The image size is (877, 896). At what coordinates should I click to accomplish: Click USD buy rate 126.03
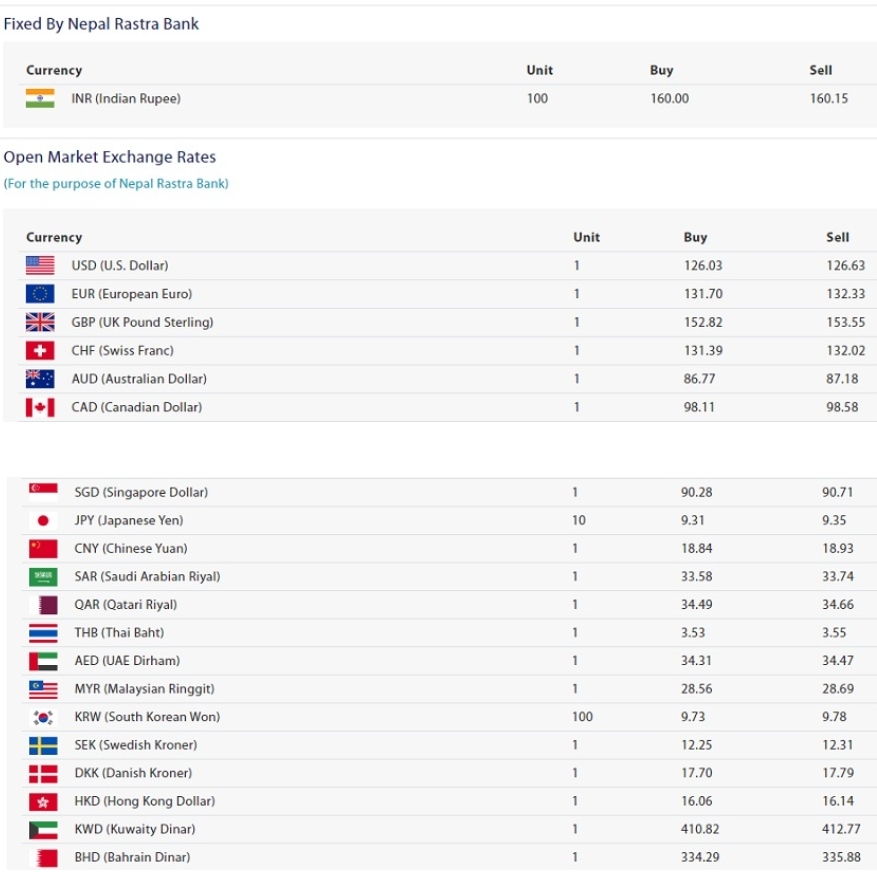pyautogui.click(x=703, y=266)
